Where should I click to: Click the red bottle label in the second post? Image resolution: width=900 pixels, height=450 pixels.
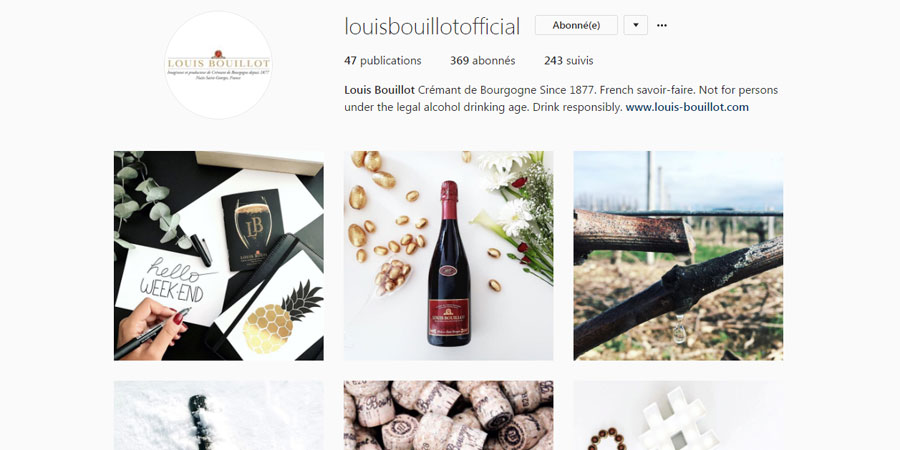448,316
